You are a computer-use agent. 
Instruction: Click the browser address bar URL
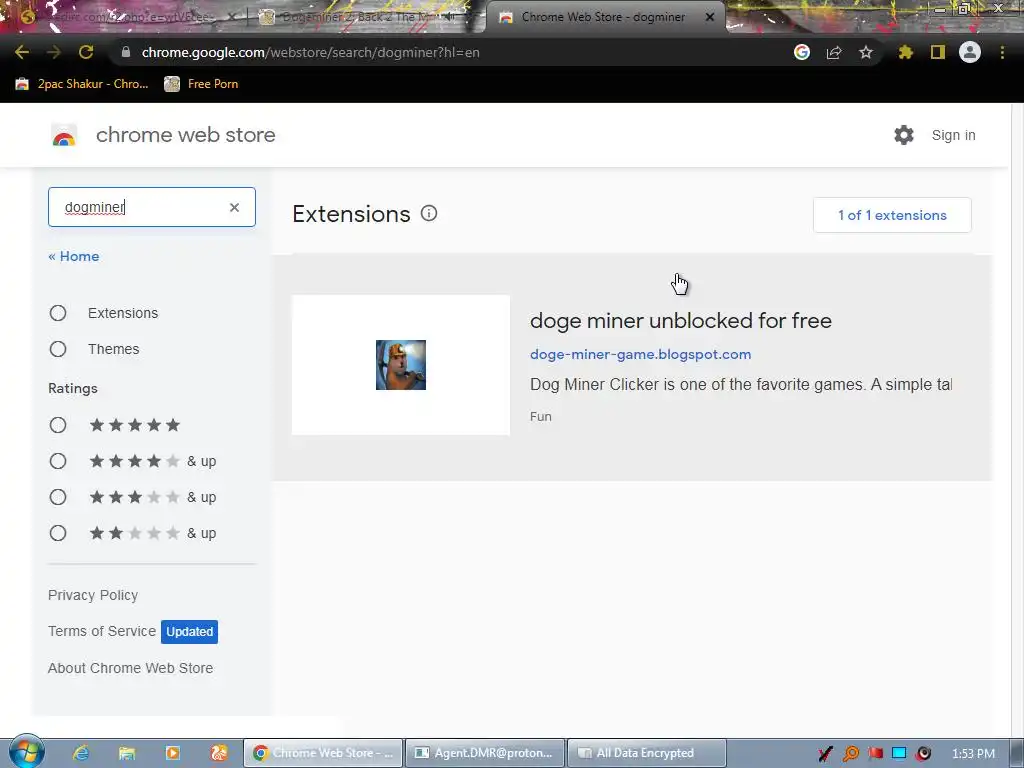(x=311, y=52)
